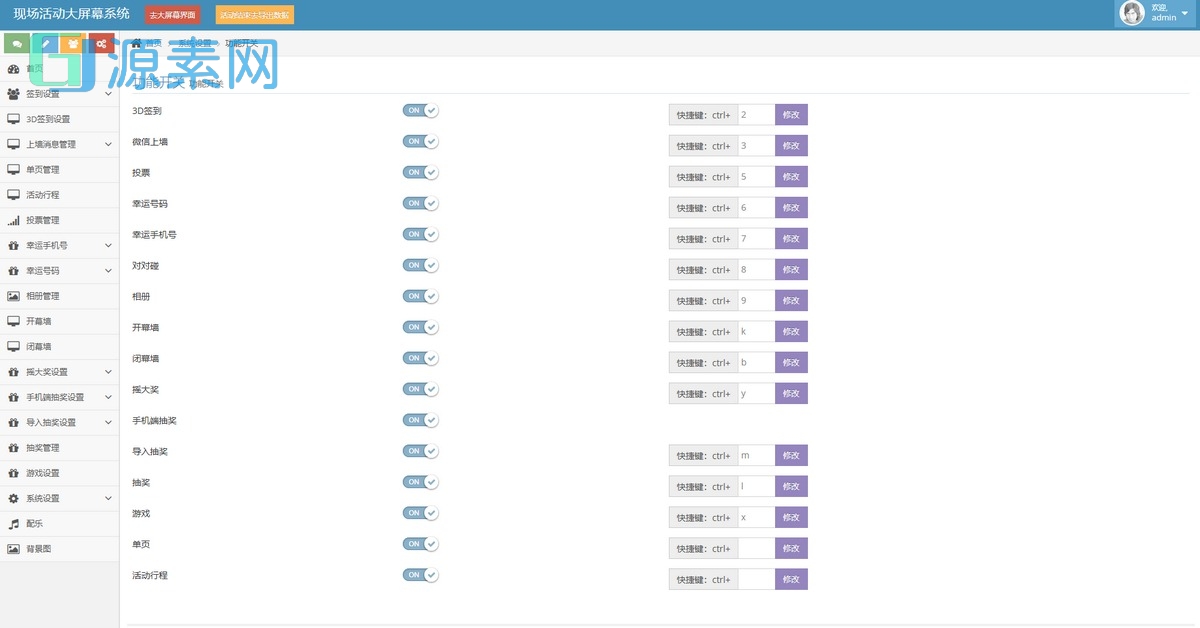Click the orange export data button in header
Image resolution: width=1200 pixels, height=628 pixels.
coord(255,15)
